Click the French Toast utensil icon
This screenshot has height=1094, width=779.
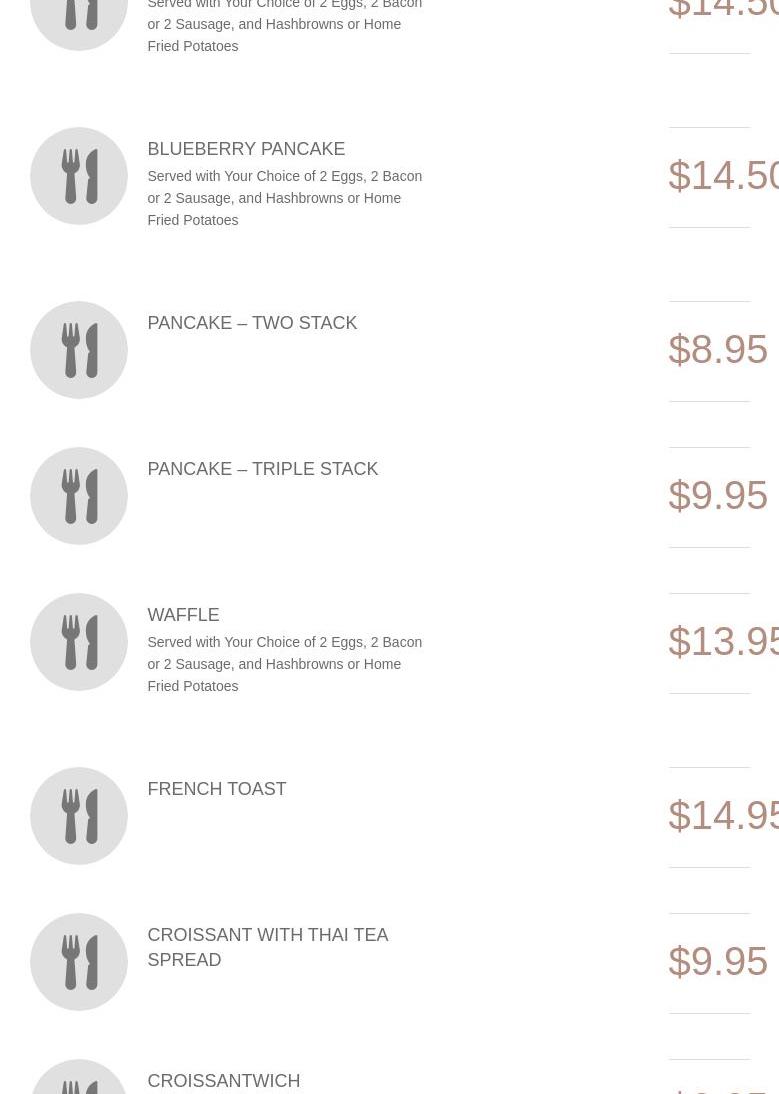[79, 816]
